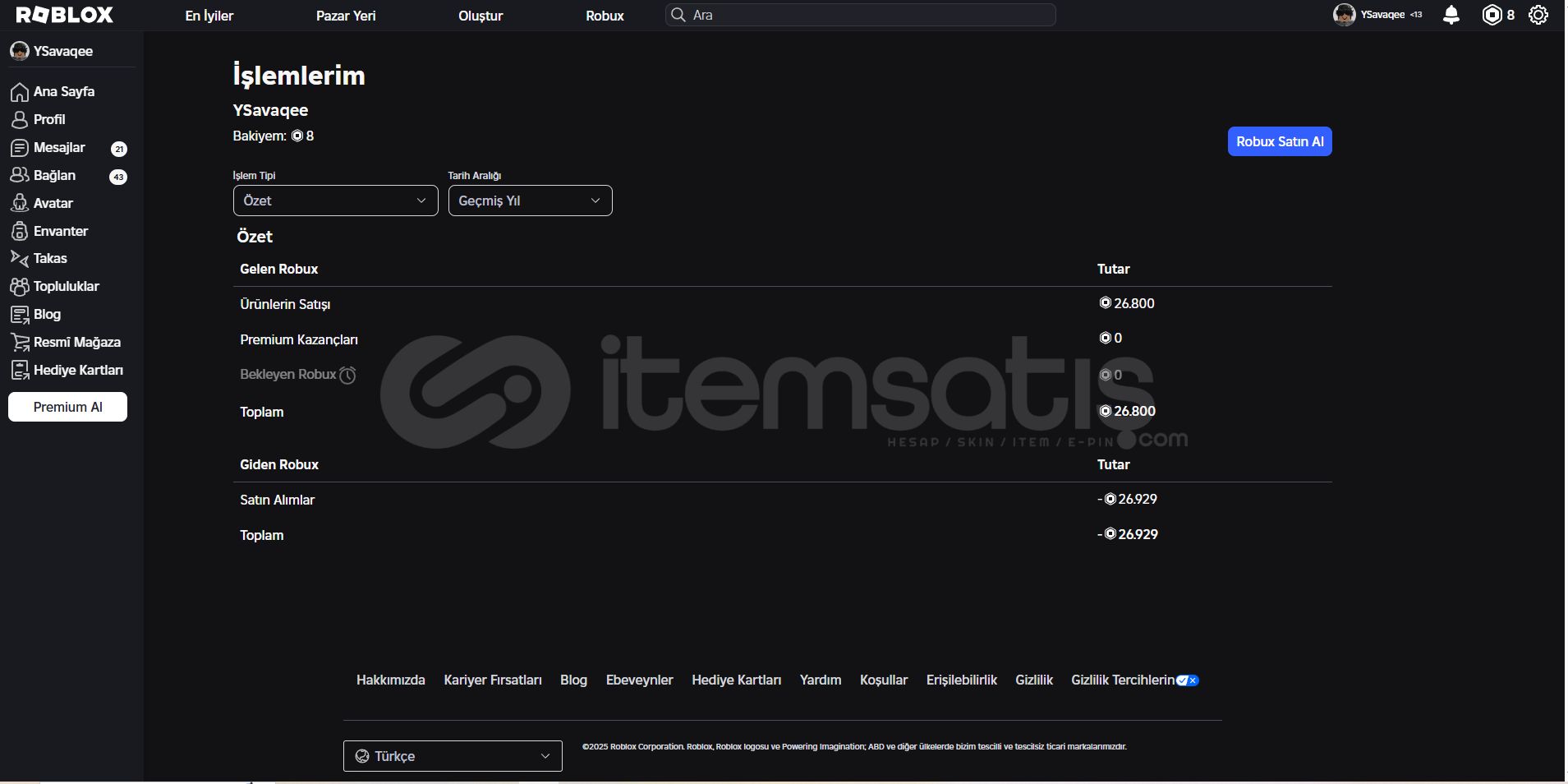Open the İşlem Tipi Özet dropdown
Viewport: 1568px width, 784px height.
336,201
